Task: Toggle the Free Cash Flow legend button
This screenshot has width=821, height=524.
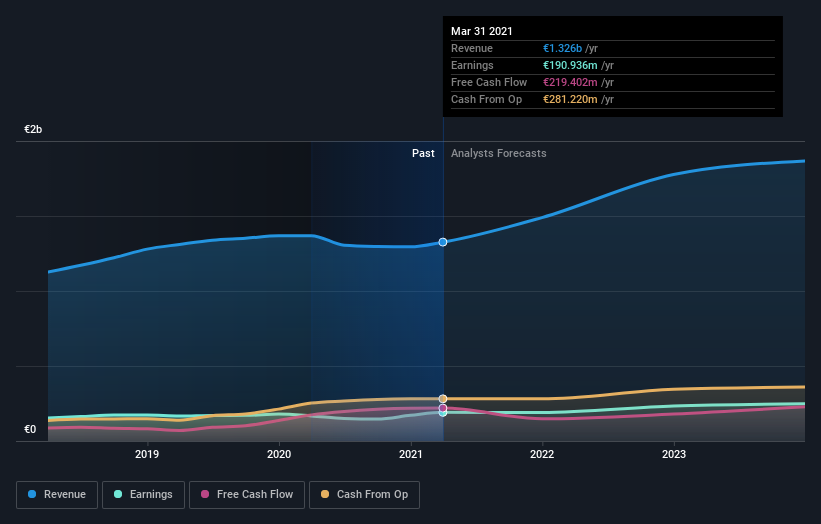Action: pyautogui.click(x=247, y=495)
